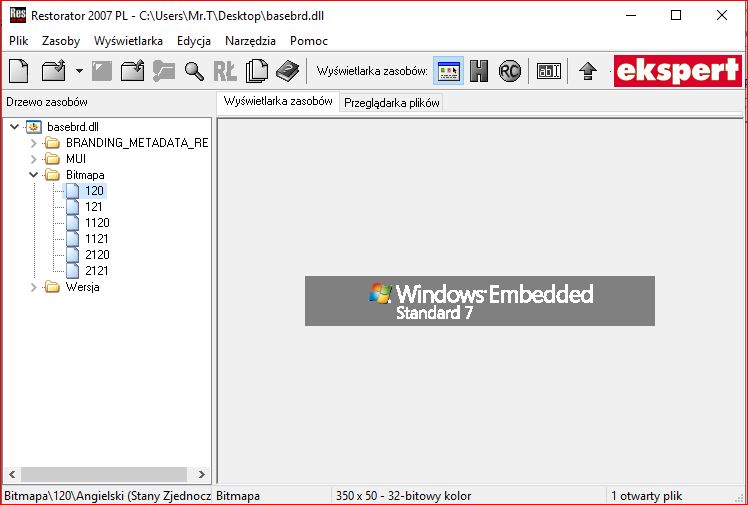The image size is (748, 505).
Task: Click the tree's horizontal scrollbar thumb
Action: pos(104,474)
